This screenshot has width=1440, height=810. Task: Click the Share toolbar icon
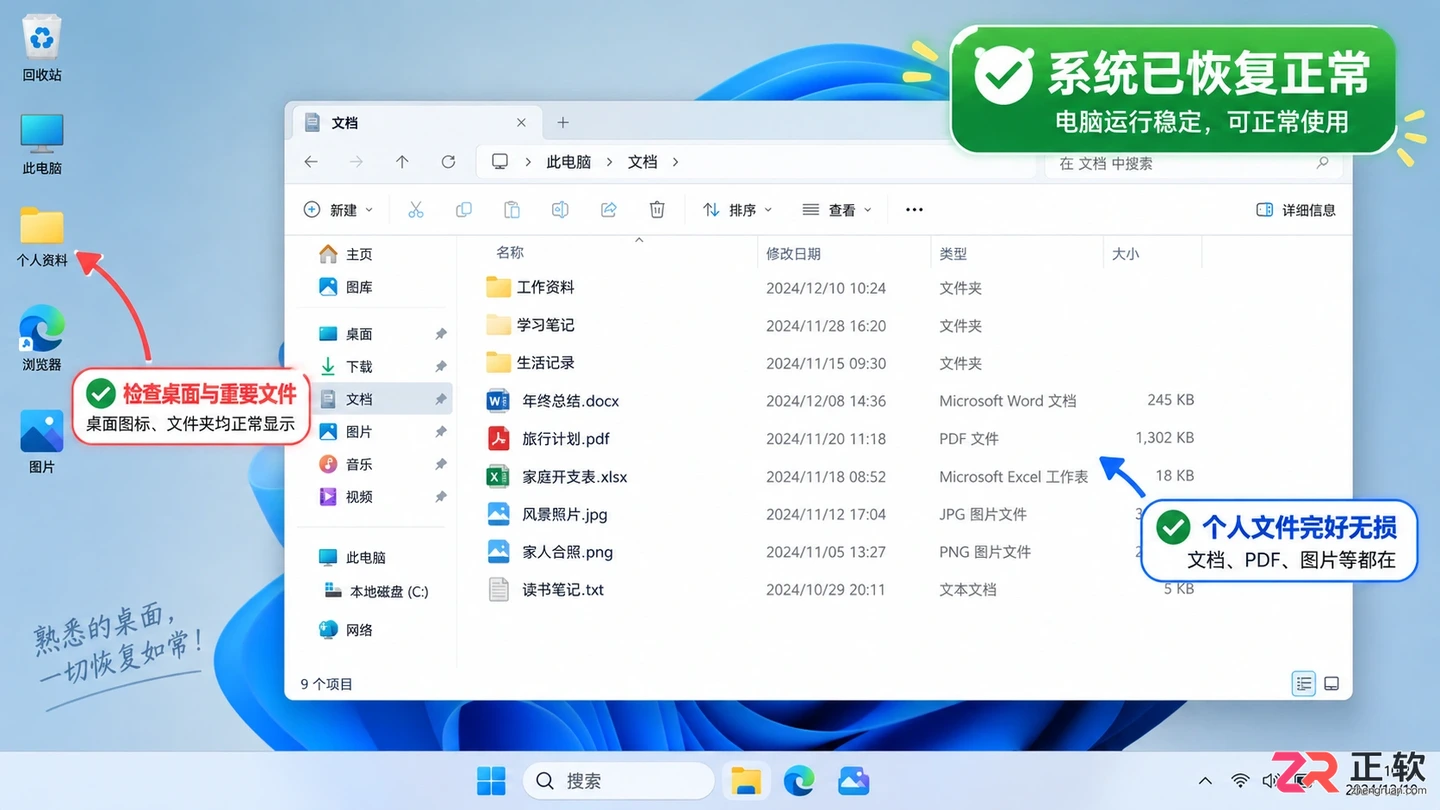pos(608,210)
